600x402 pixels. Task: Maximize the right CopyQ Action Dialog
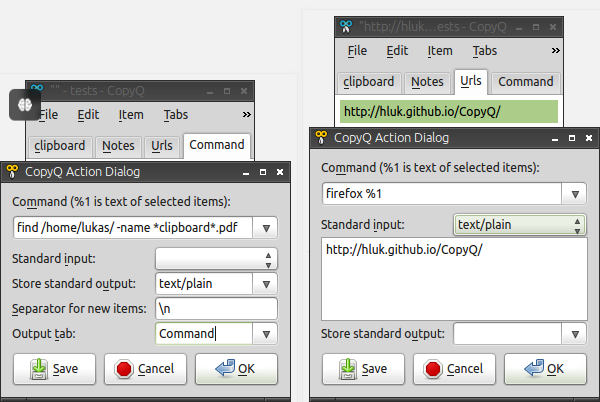[572, 138]
